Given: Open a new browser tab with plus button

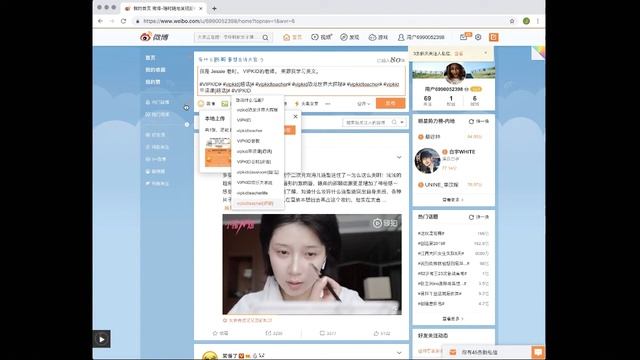Looking at the screenshot, I should pos(214,8).
